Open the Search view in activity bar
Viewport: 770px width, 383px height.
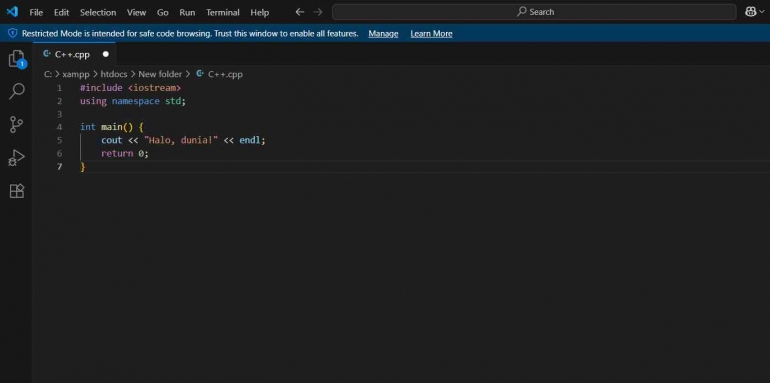coord(17,91)
